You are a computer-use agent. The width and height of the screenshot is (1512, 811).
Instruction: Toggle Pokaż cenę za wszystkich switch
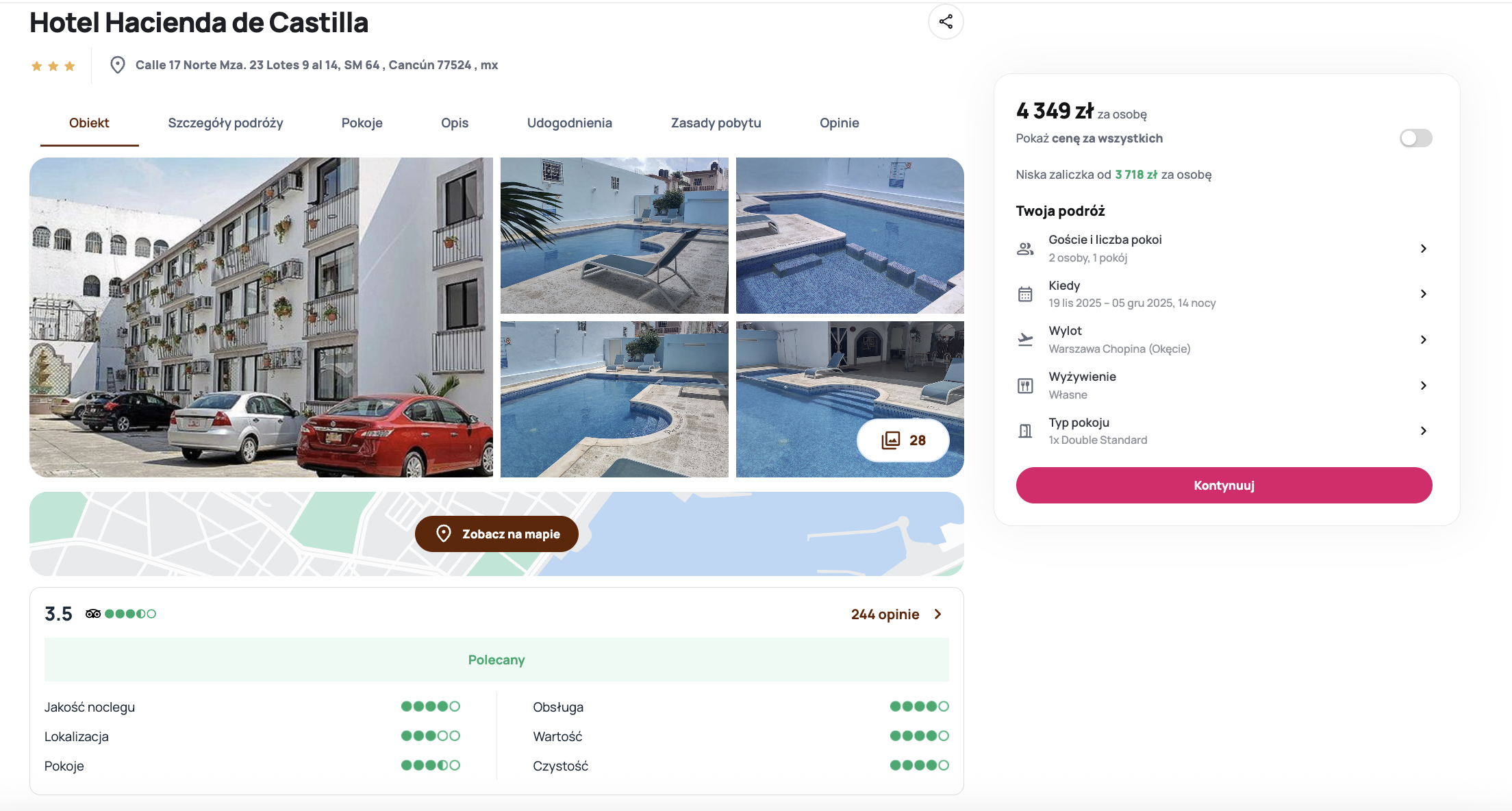1415,138
